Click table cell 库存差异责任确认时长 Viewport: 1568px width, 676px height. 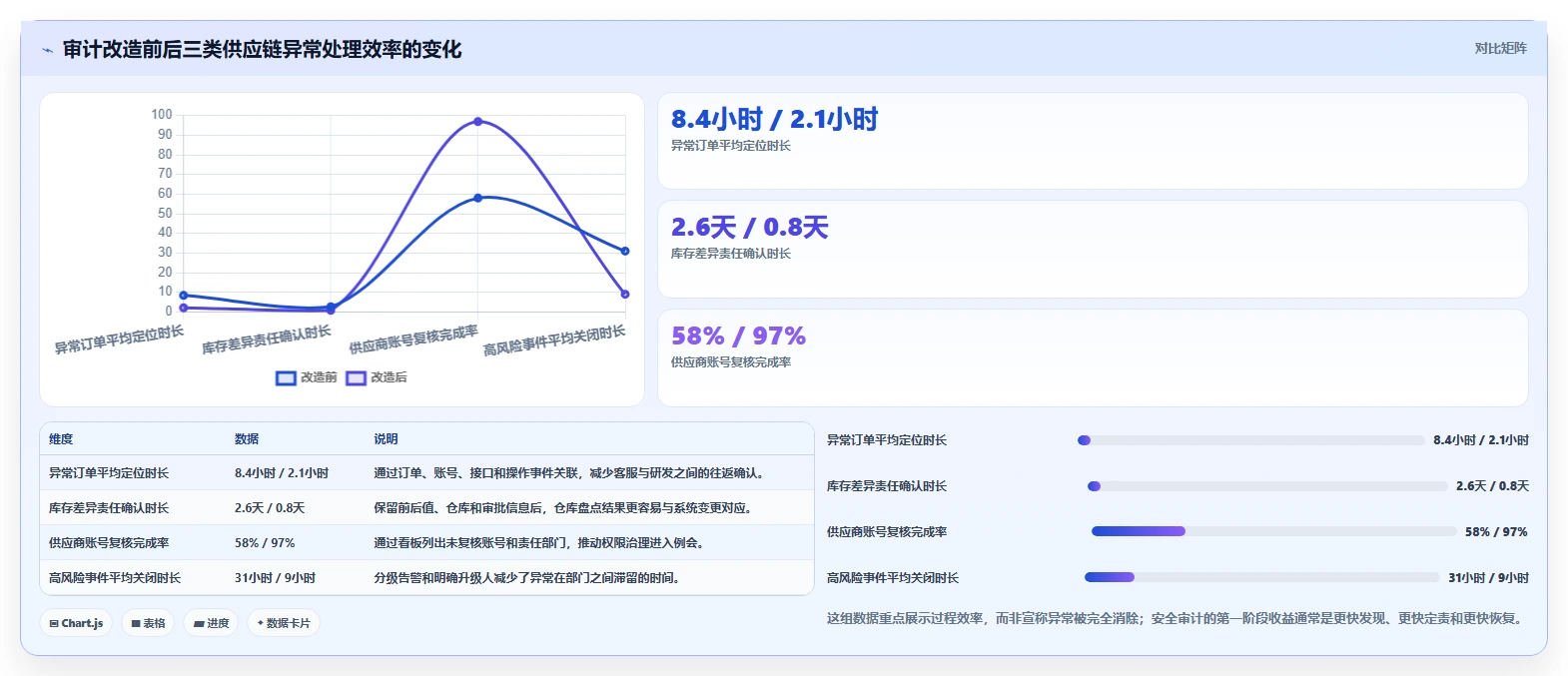tap(109, 508)
